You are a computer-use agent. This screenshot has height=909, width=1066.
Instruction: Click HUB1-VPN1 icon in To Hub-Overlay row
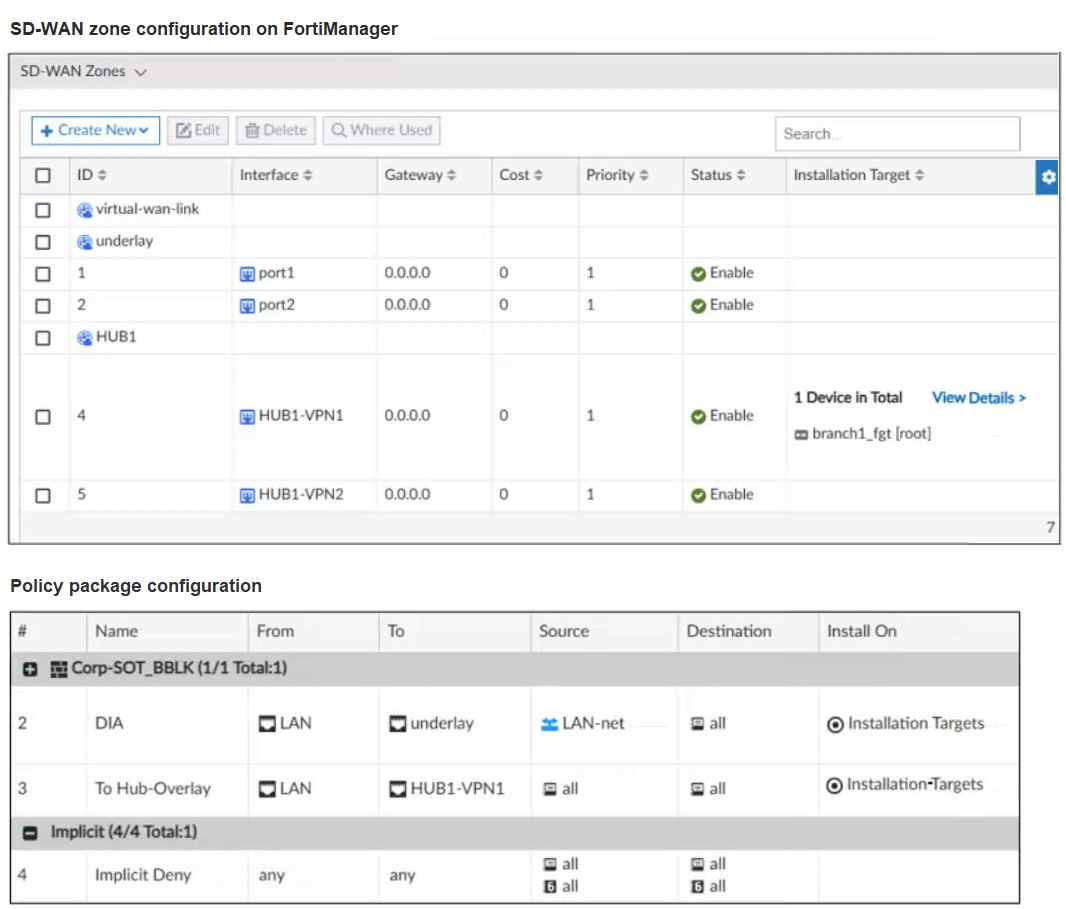click(398, 789)
